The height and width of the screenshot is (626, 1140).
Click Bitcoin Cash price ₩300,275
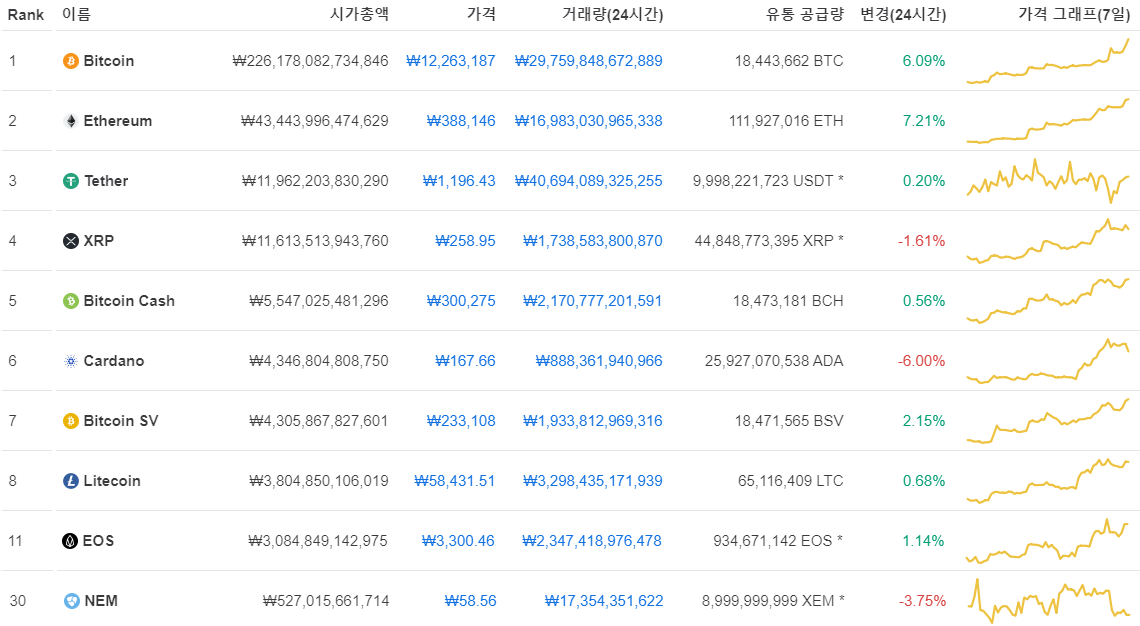461,301
